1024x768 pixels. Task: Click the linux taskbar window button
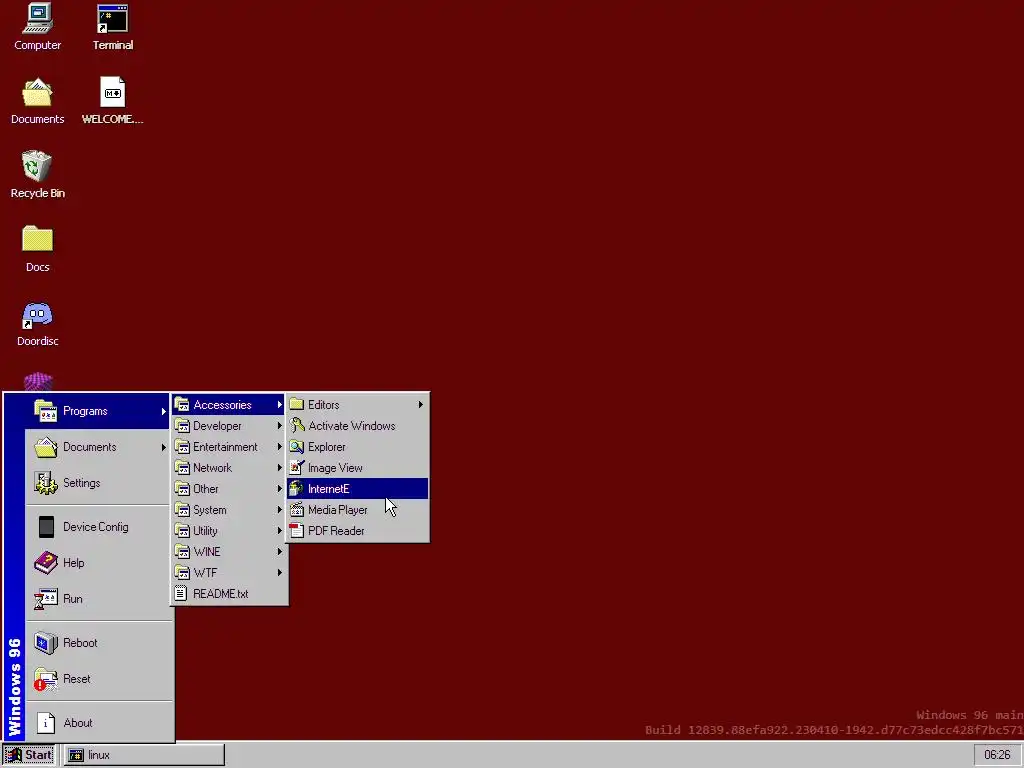[x=144, y=755]
